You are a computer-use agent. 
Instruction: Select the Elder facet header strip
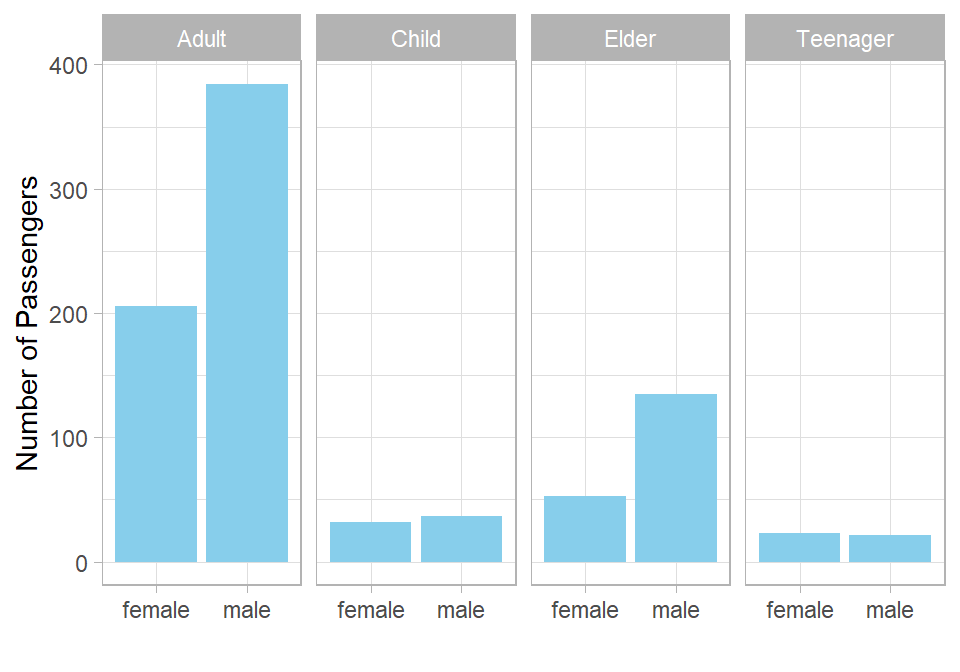[x=630, y=39]
